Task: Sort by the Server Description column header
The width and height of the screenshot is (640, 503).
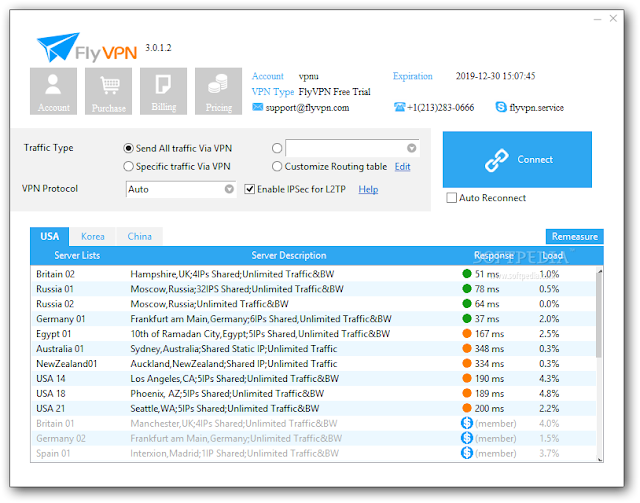Action: (289, 256)
